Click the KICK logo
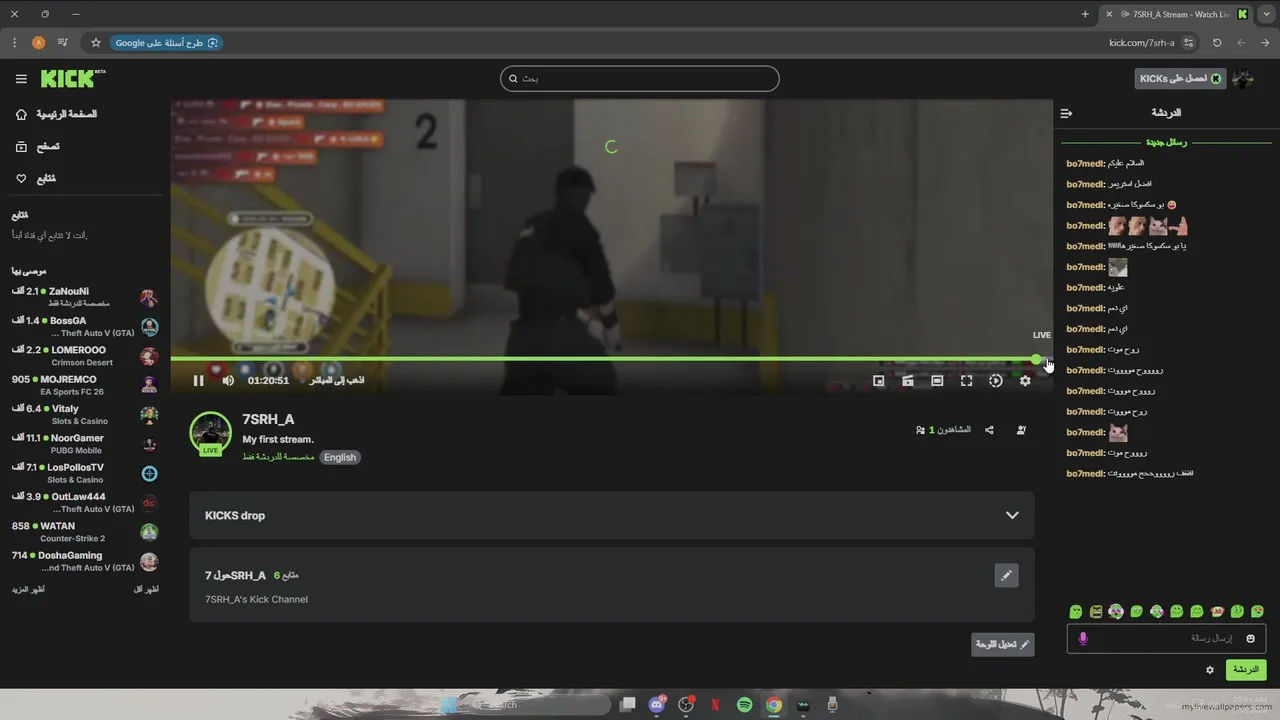Viewport: 1280px width, 720px height. [x=72, y=78]
